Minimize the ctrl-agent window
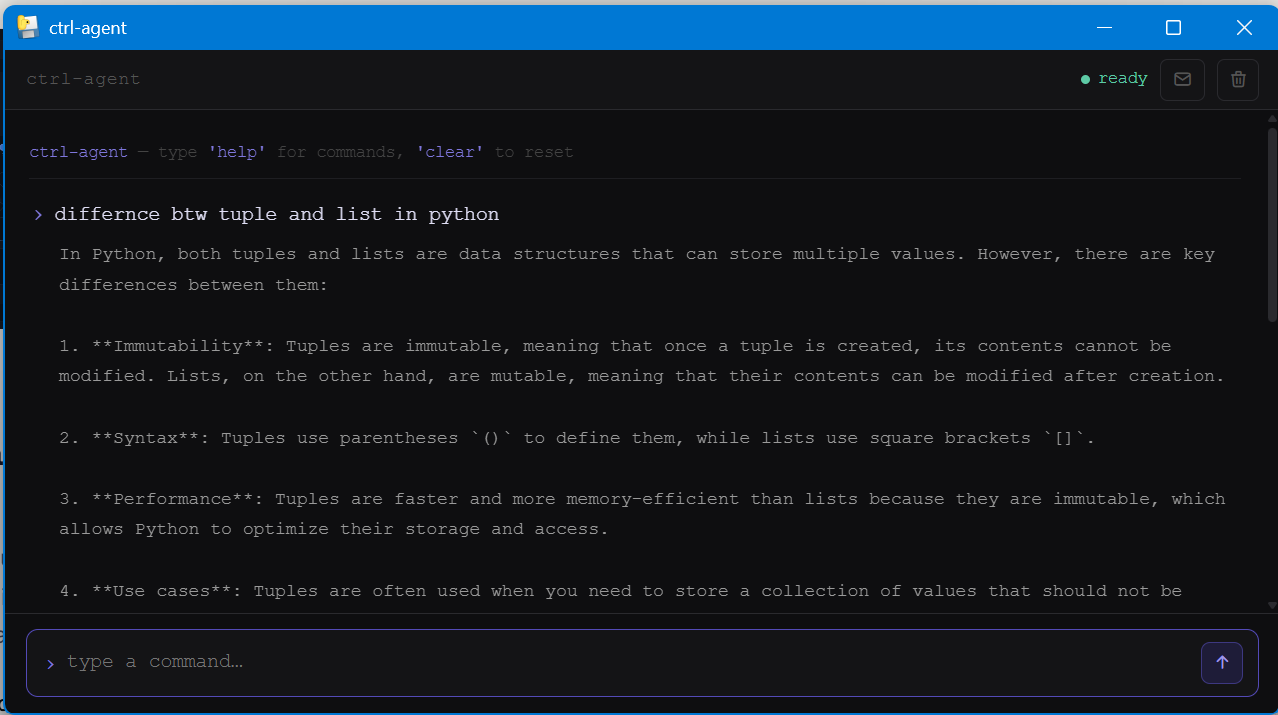This screenshot has width=1278, height=715. click(x=1104, y=28)
